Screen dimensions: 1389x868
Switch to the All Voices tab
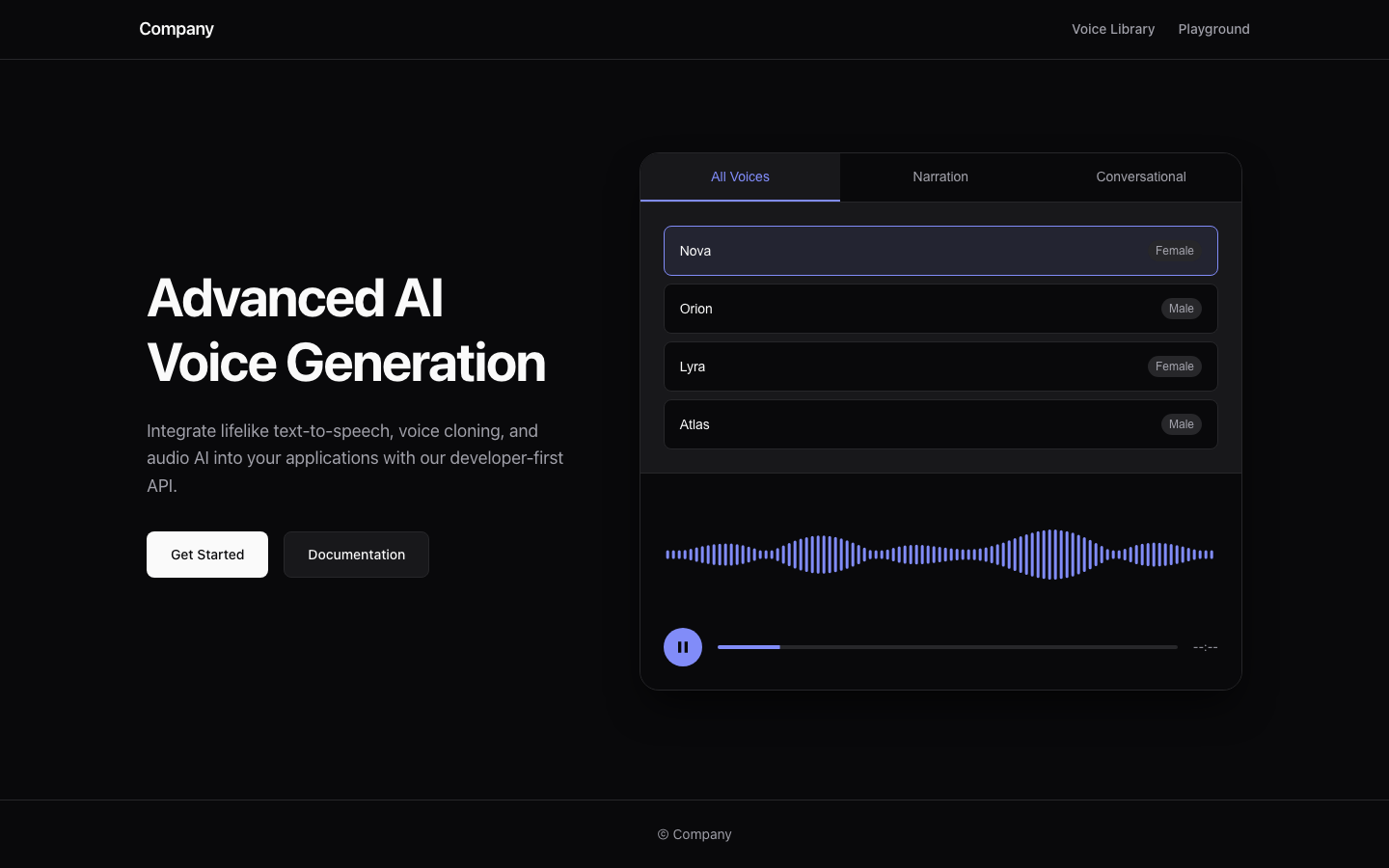(x=740, y=177)
